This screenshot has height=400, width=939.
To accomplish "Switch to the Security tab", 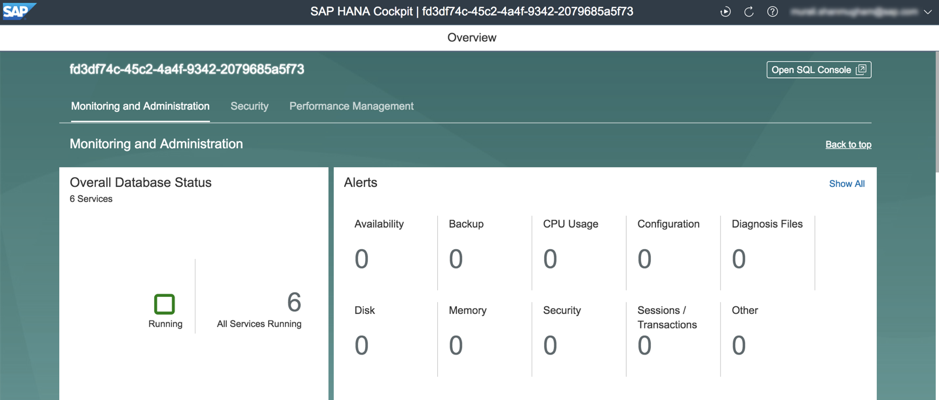I will (249, 106).
